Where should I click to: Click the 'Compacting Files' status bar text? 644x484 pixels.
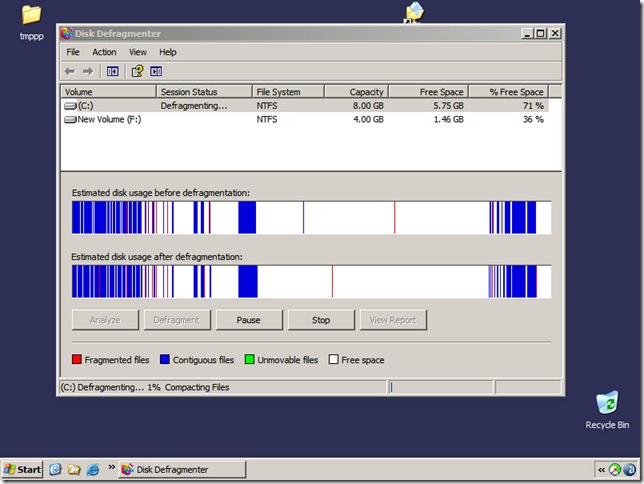click(197, 387)
